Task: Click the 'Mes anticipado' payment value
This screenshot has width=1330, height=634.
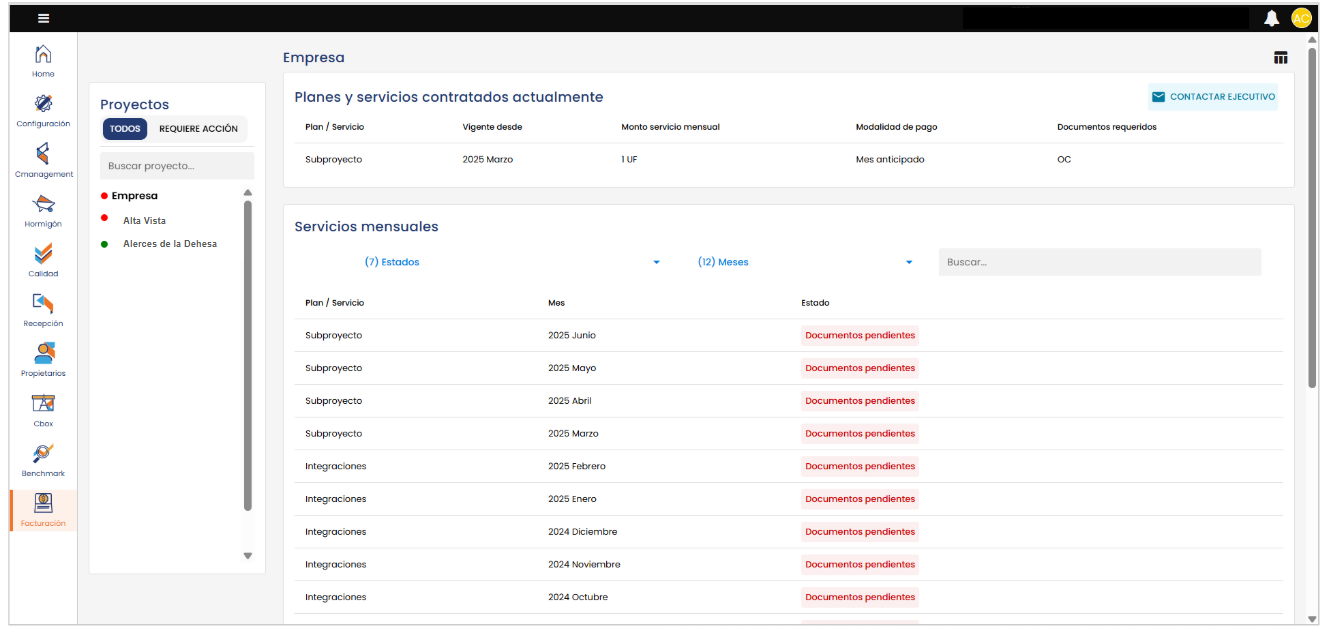Action: (890, 160)
